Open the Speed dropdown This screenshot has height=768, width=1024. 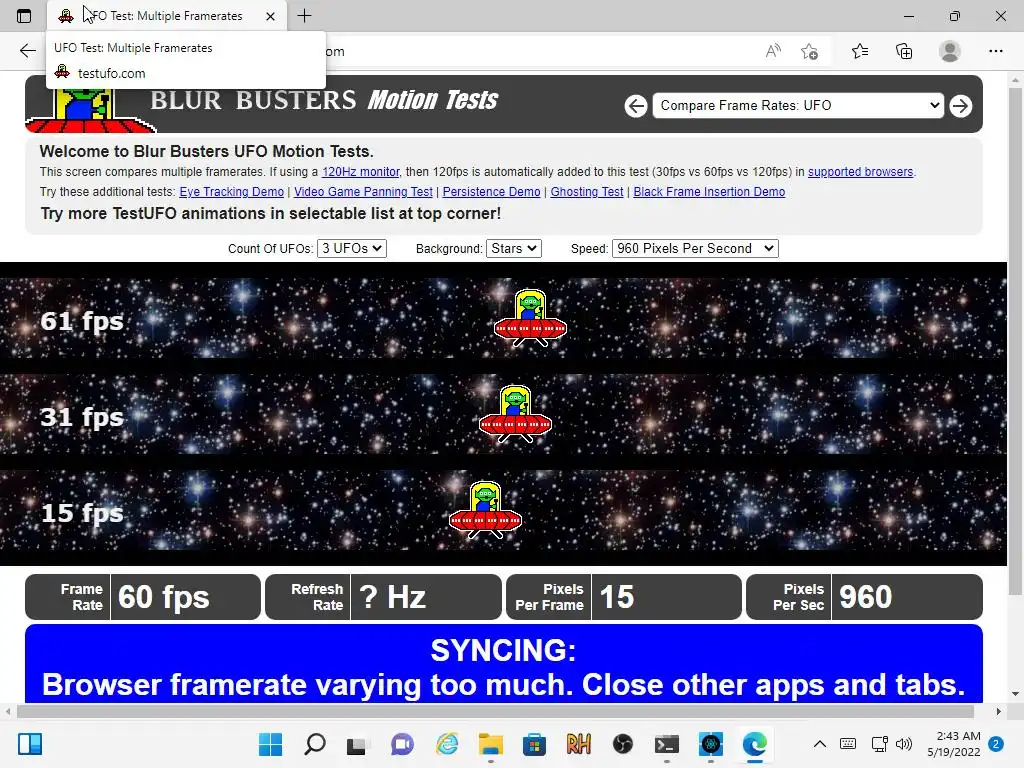pos(695,248)
